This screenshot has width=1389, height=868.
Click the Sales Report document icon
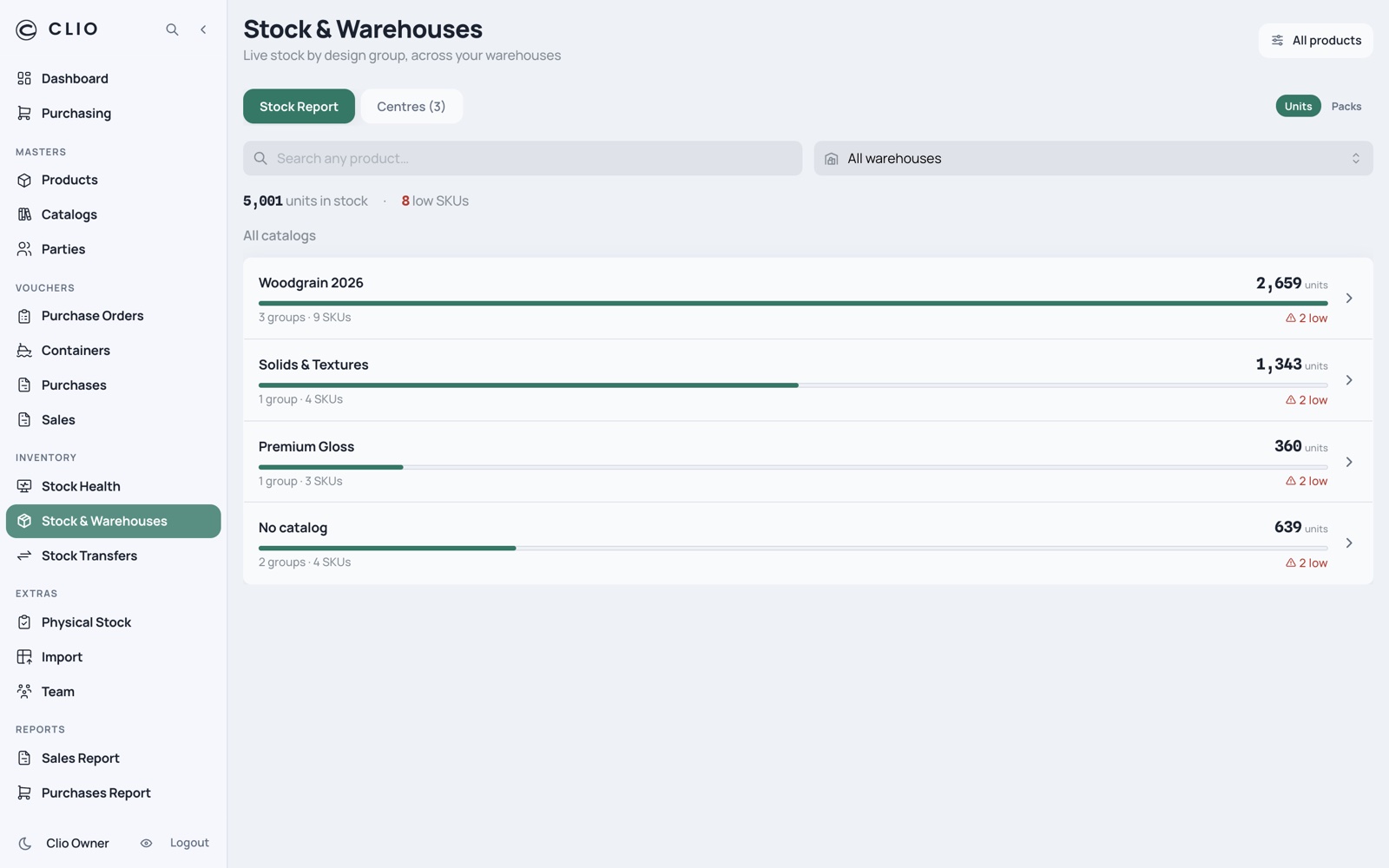(x=24, y=758)
